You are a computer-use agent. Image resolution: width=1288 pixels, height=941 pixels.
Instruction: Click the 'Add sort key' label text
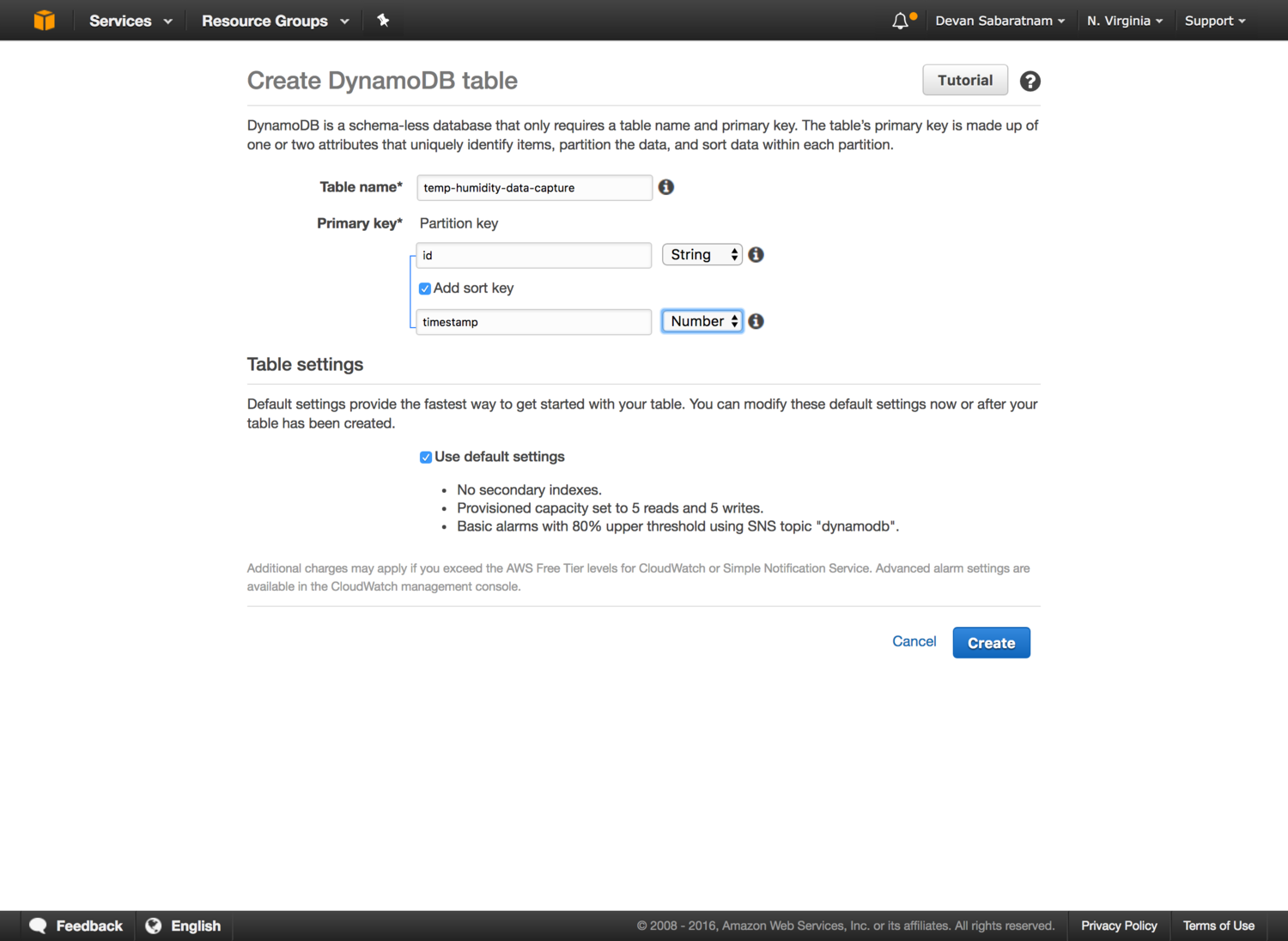(x=473, y=288)
